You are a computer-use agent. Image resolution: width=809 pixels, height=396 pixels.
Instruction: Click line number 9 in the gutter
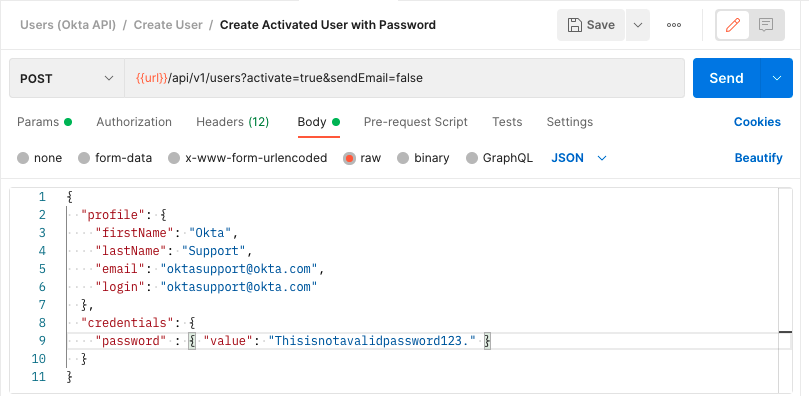point(42,341)
